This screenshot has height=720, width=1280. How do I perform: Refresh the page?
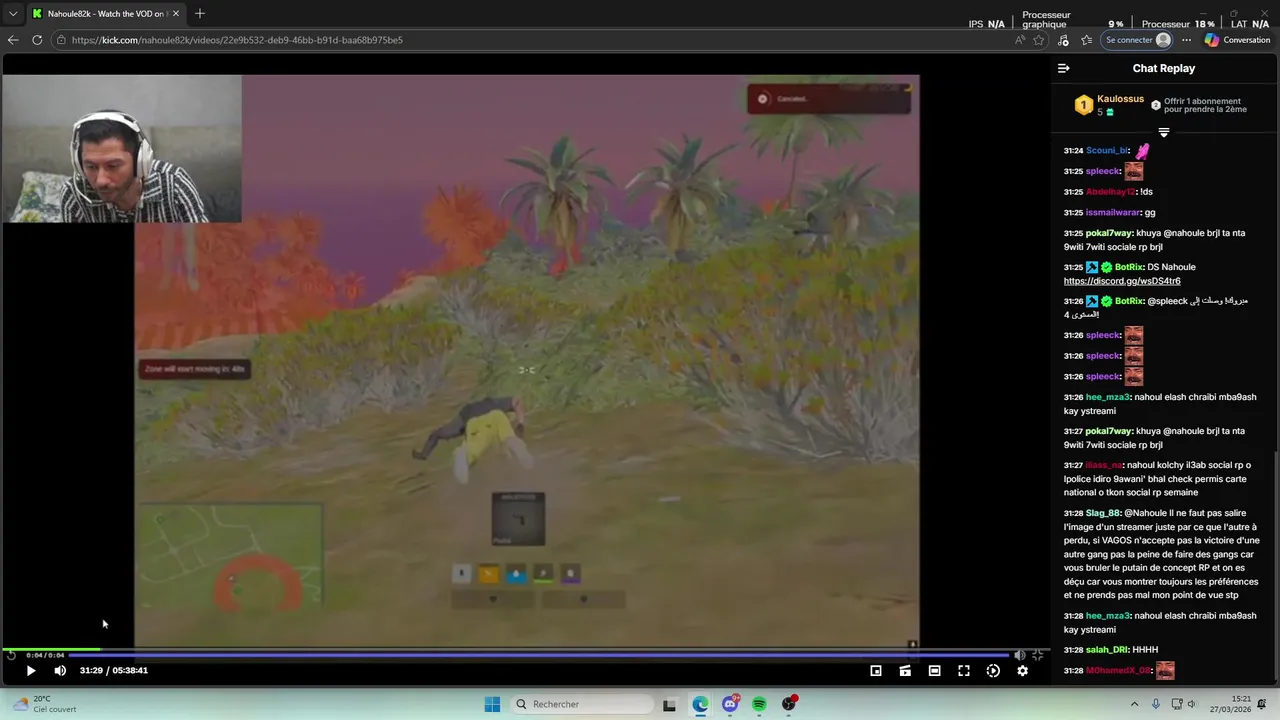(x=37, y=40)
